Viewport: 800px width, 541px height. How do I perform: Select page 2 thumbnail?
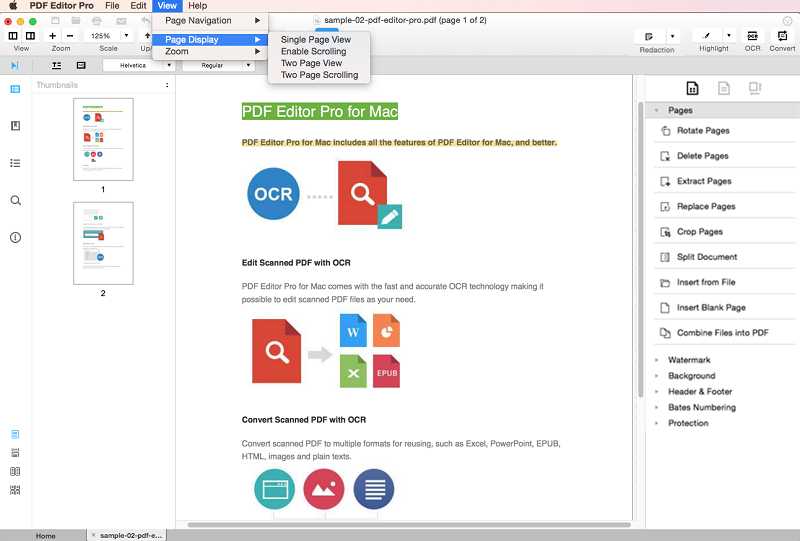[102, 243]
